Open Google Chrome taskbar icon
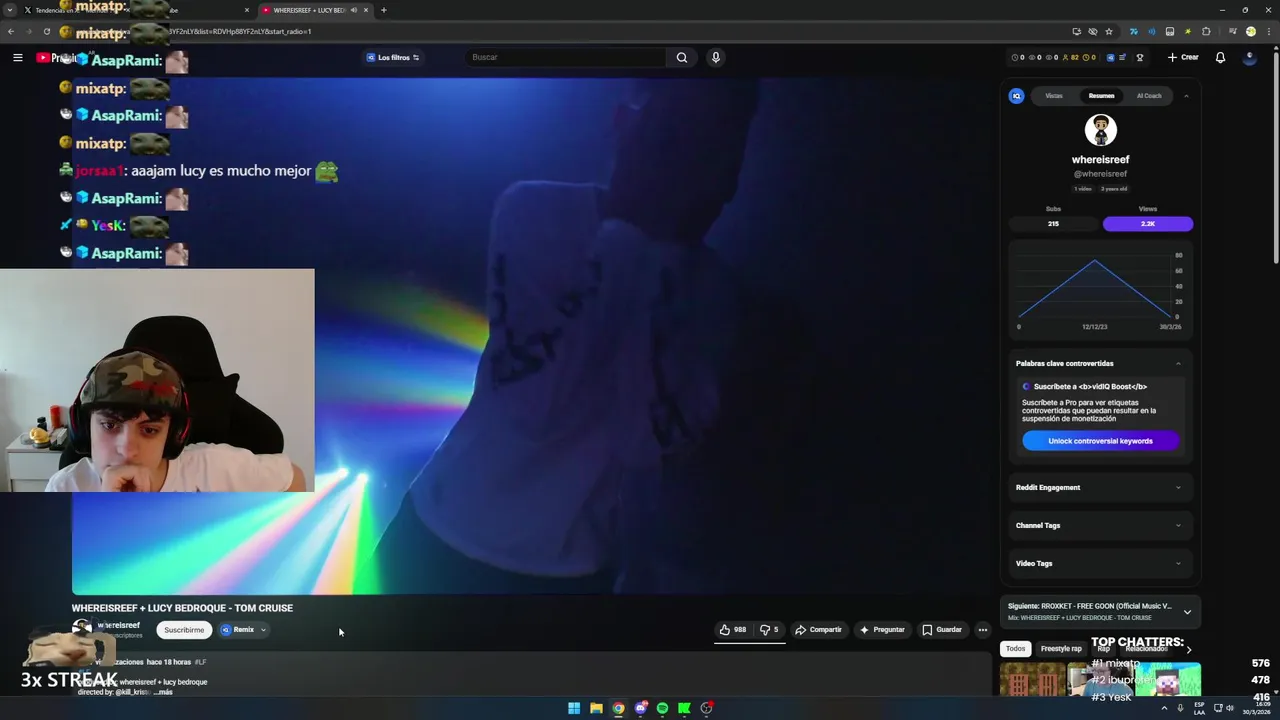The width and height of the screenshot is (1280, 720). 618,708
